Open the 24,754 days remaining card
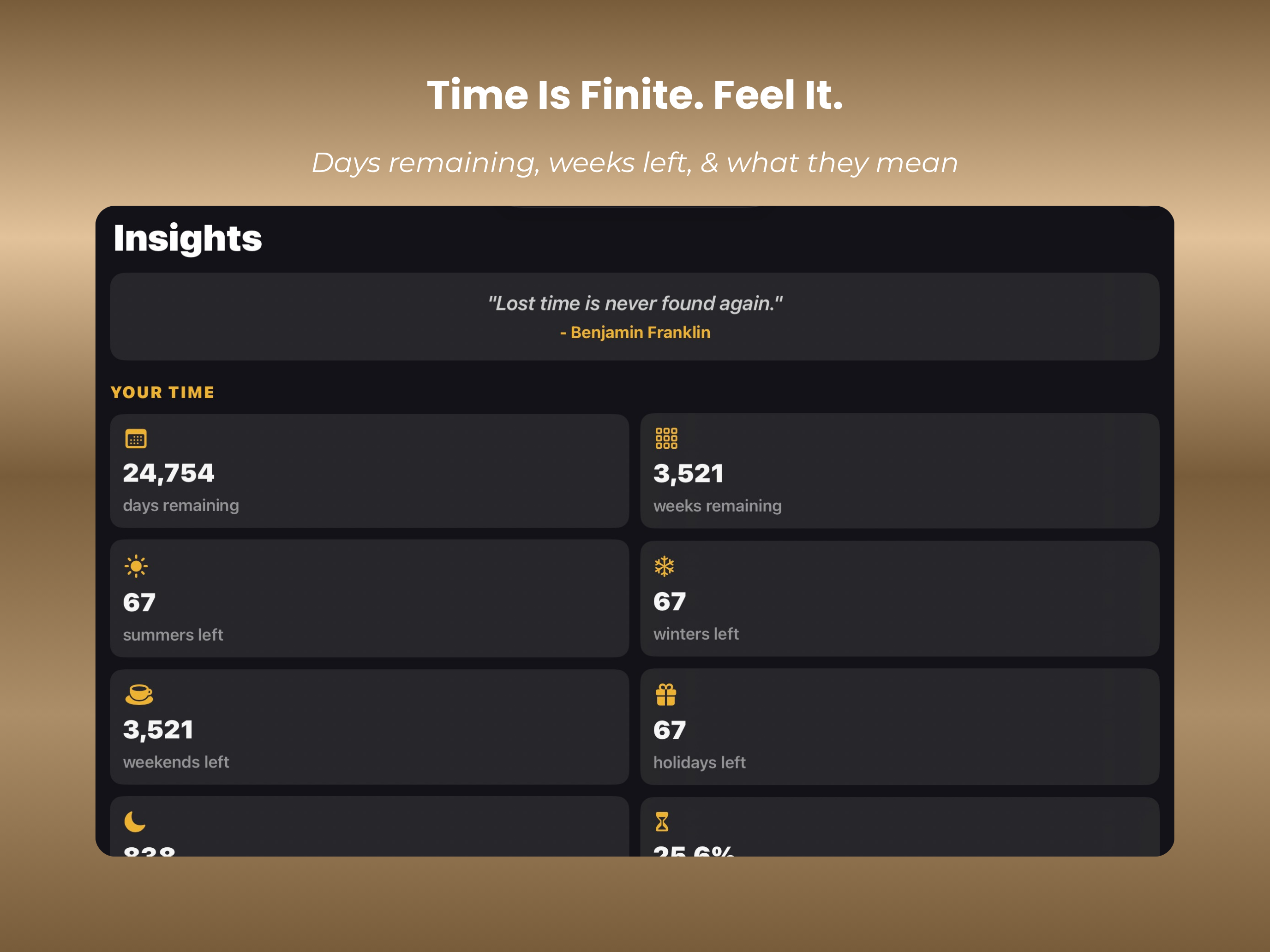Screen dimensions: 1270x952 click(x=369, y=471)
